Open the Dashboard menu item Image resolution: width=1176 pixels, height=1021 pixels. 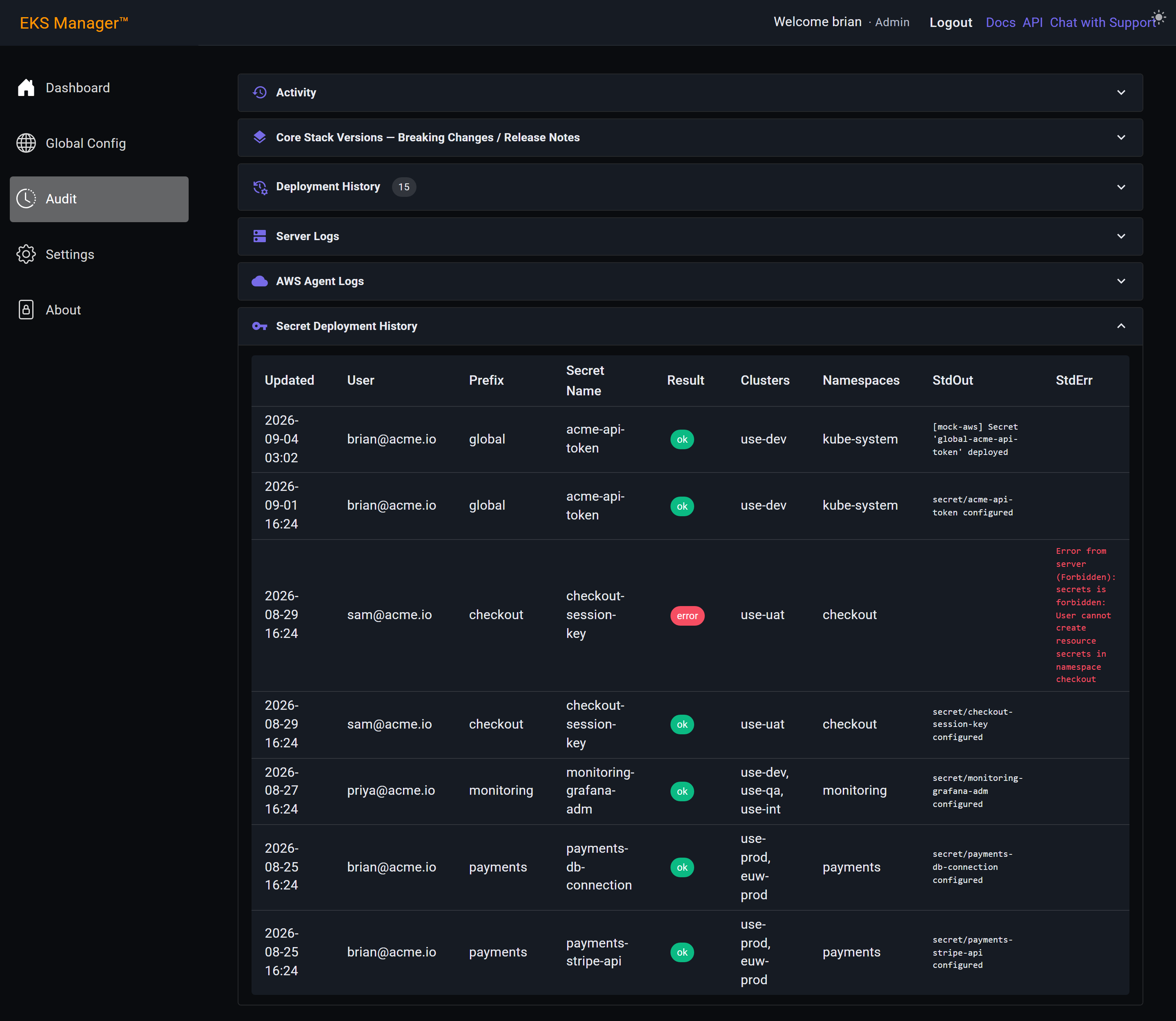(x=99, y=88)
